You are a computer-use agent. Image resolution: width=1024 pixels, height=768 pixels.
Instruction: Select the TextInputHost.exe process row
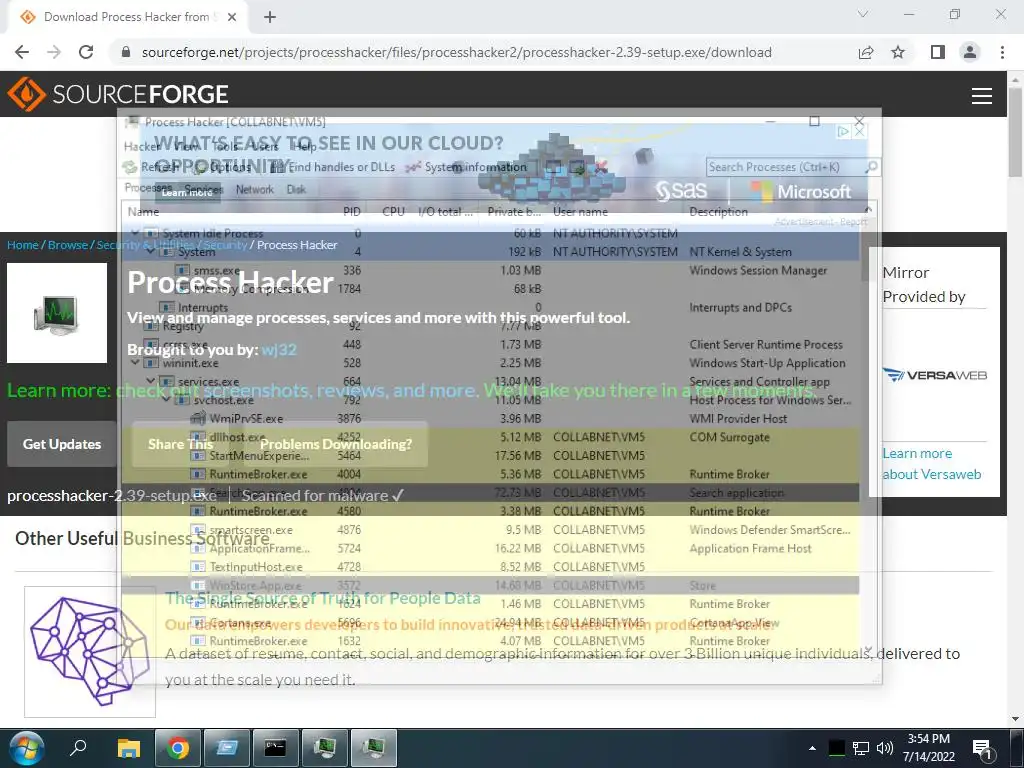pyautogui.click(x=490, y=567)
